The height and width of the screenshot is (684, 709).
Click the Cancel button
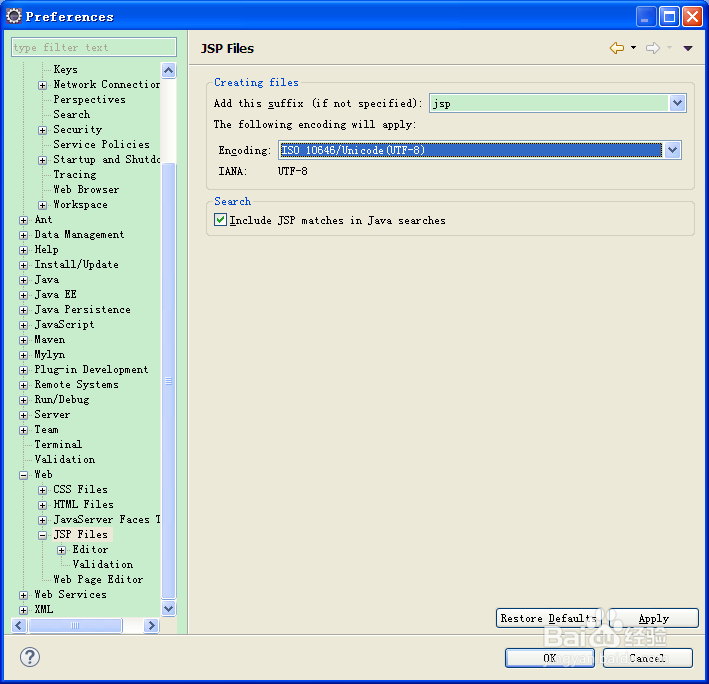click(647, 658)
